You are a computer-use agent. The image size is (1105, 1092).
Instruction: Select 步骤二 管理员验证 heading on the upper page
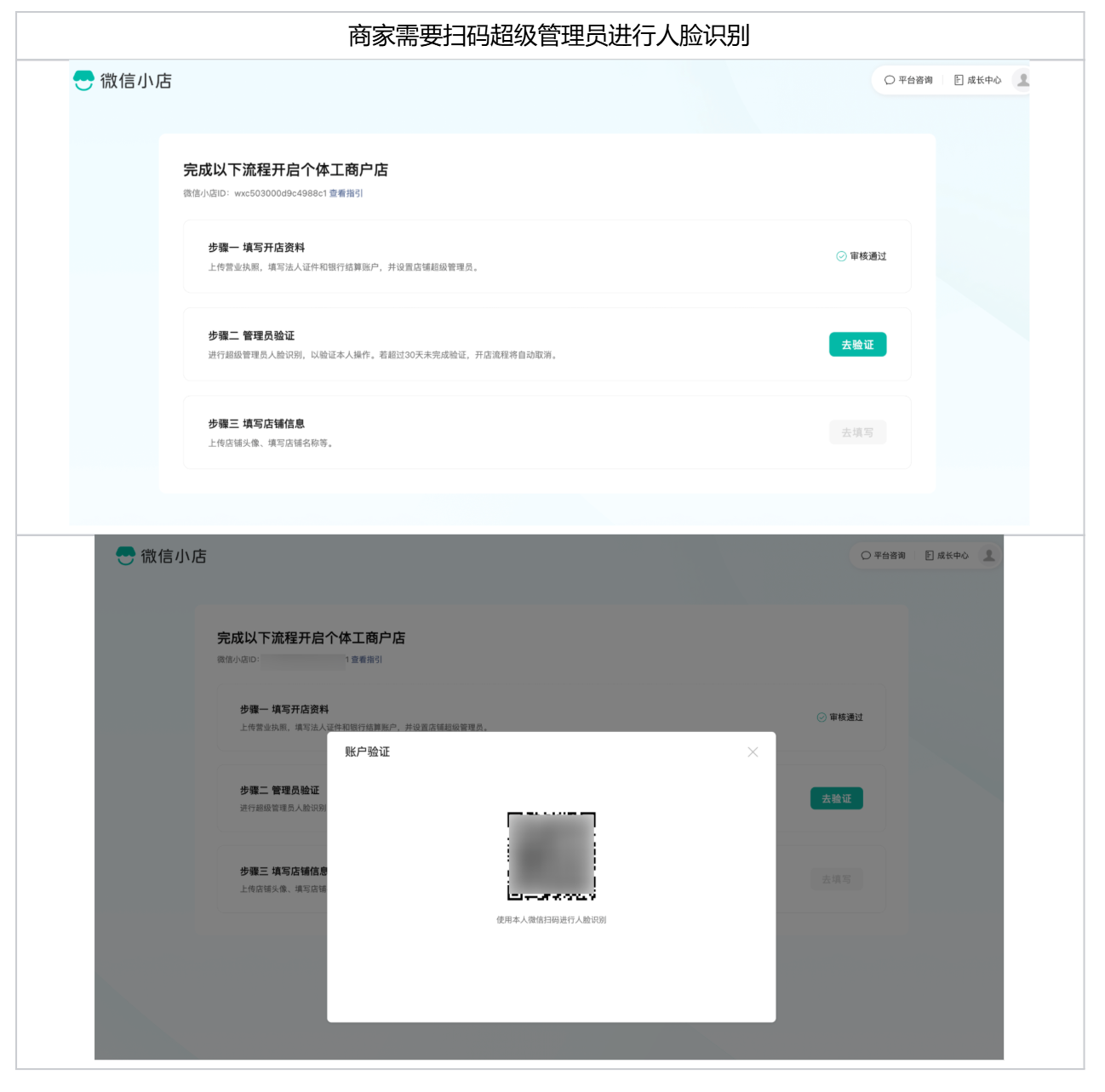[x=251, y=336]
